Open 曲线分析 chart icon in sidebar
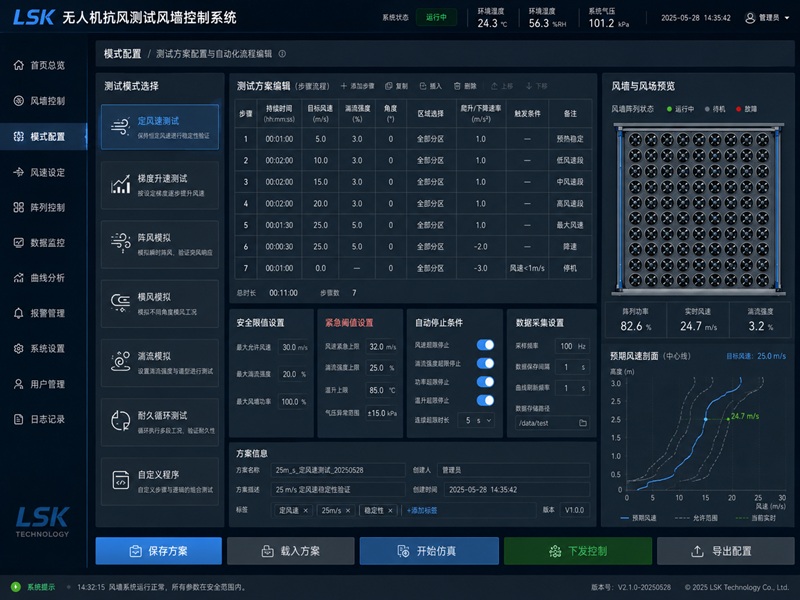Viewport: 800px width, 600px height. 18,278
